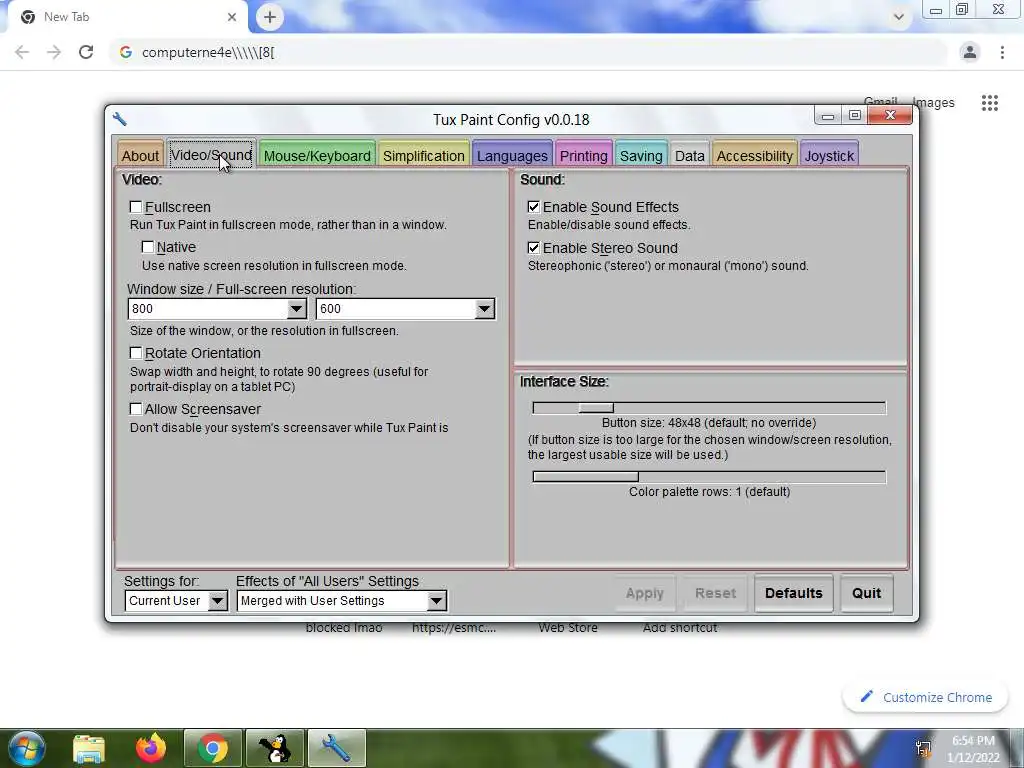Click the taskbar clock showing 6:54 PM

click(x=973, y=749)
